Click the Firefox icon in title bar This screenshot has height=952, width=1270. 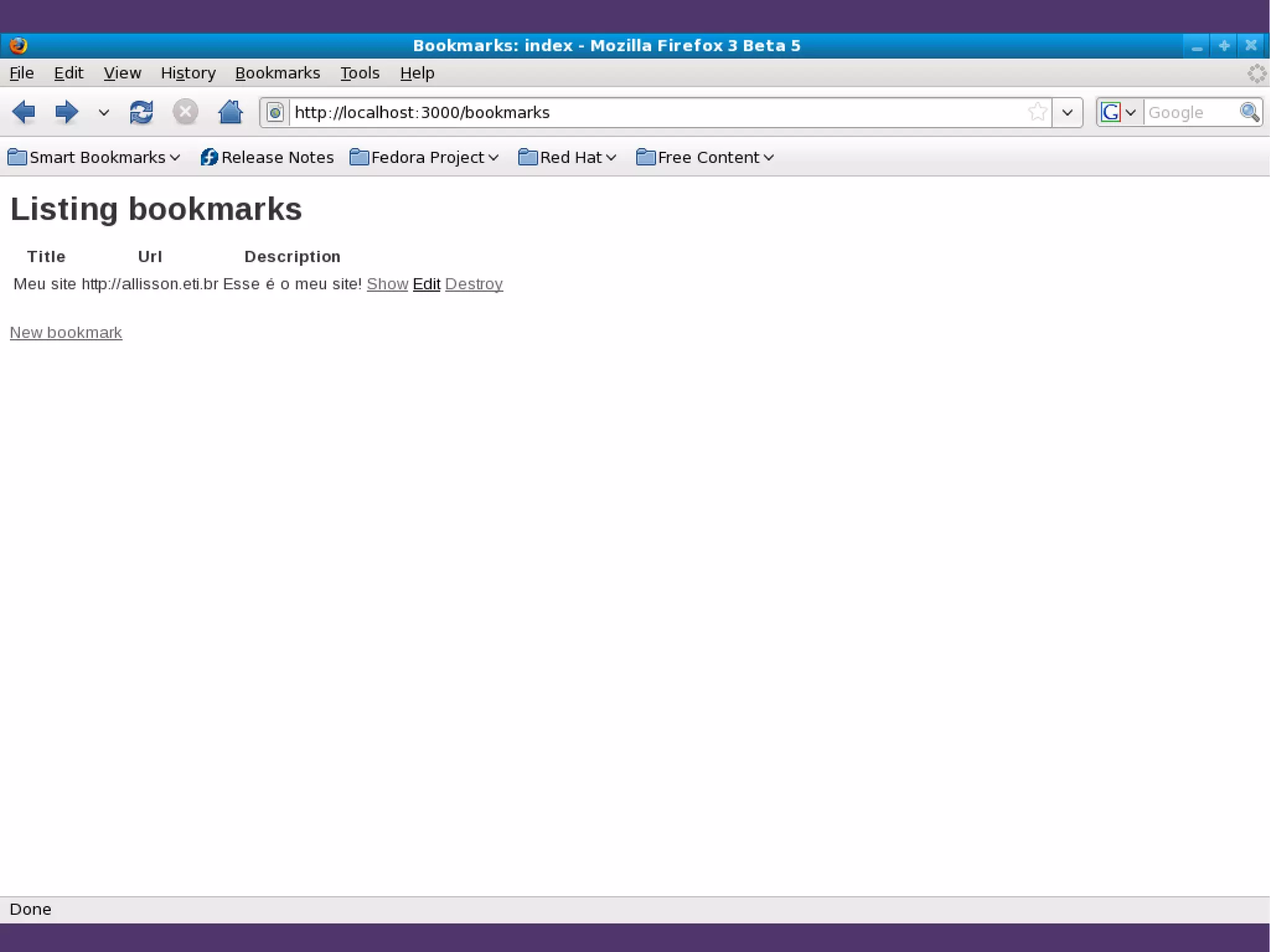coord(19,45)
